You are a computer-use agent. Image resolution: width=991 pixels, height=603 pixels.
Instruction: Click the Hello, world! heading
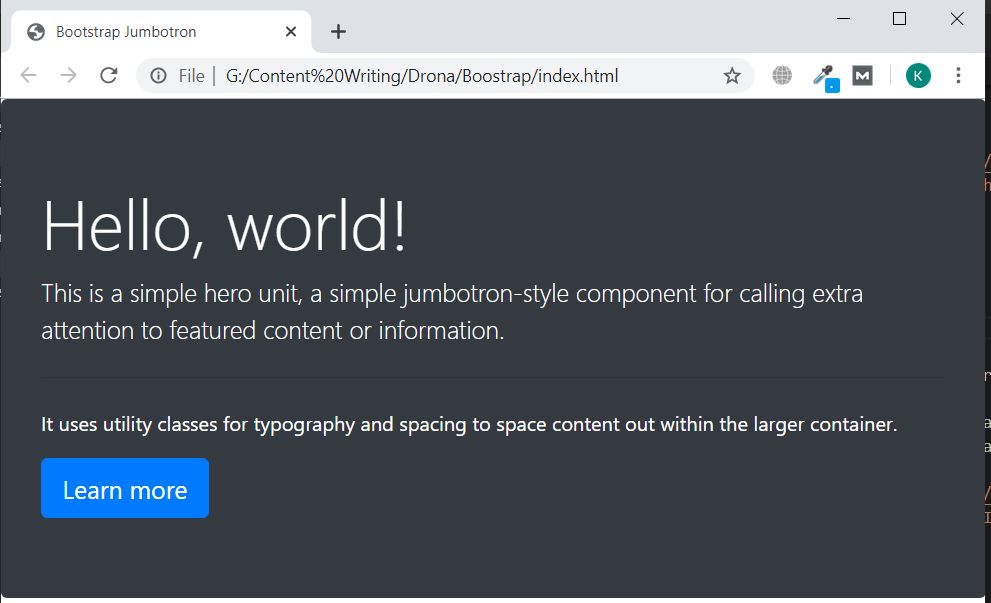click(x=225, y=226)
